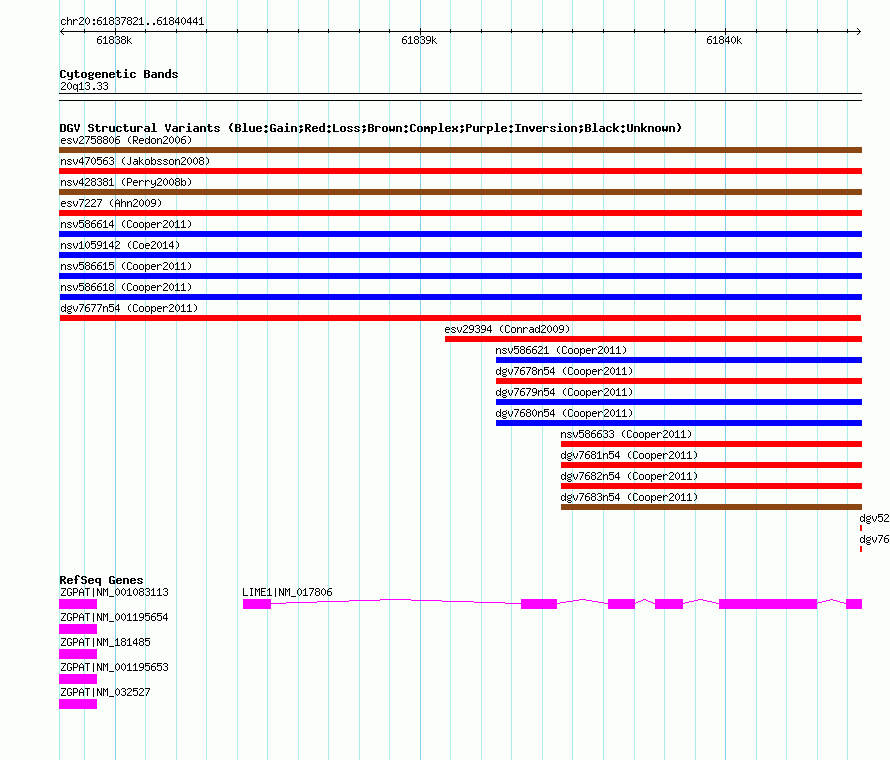Click the cut-off dgv52 label at right edge

(x=874, y=518)
